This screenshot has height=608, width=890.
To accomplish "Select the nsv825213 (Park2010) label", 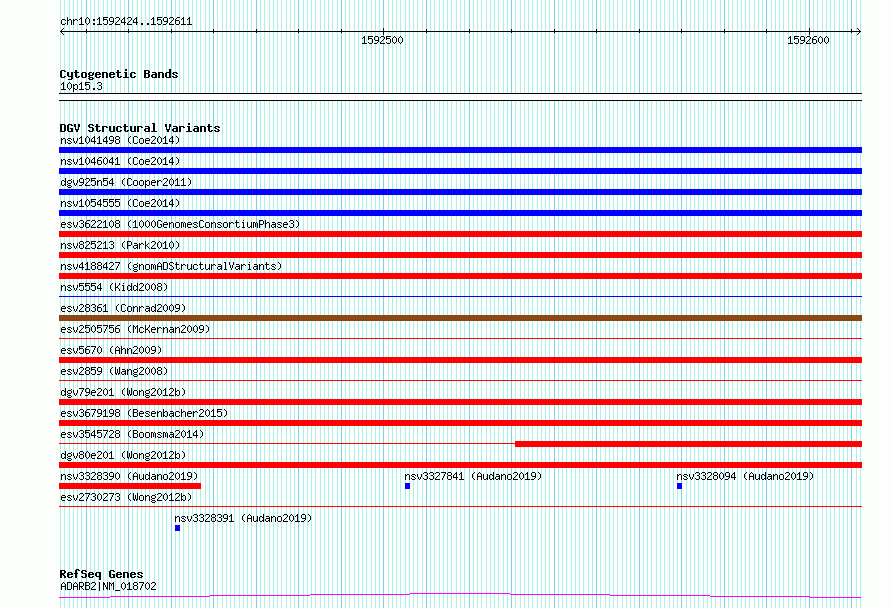I will tap(120, 245).
